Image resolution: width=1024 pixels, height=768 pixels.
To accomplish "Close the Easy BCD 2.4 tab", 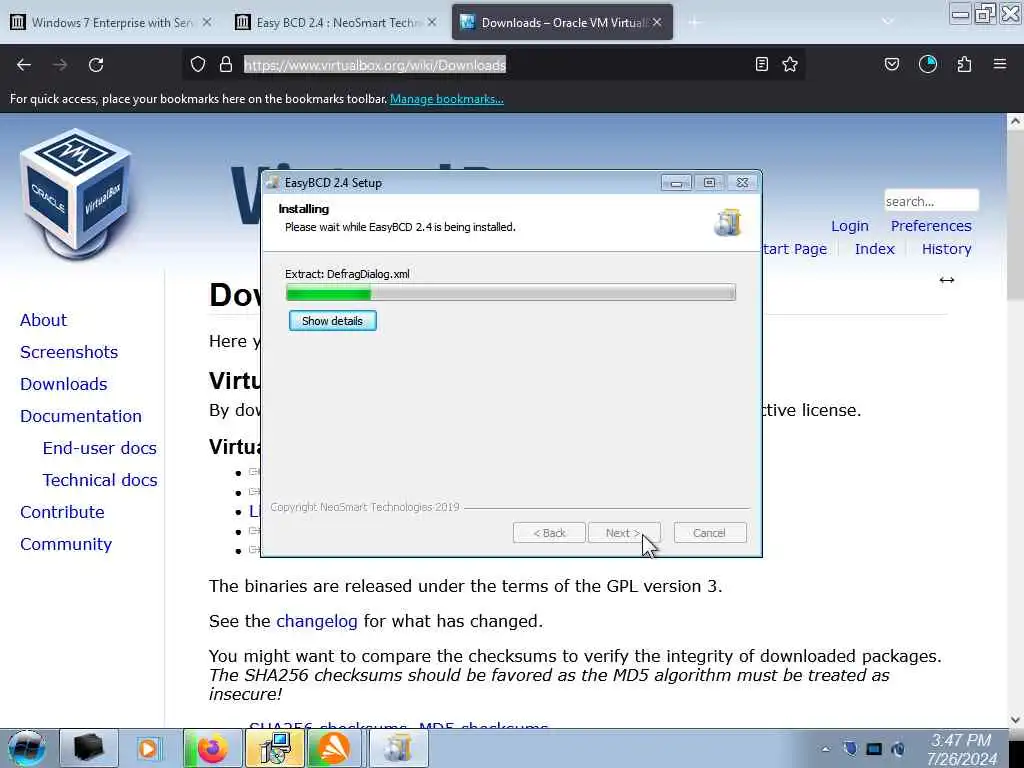I will pos(432,22).
